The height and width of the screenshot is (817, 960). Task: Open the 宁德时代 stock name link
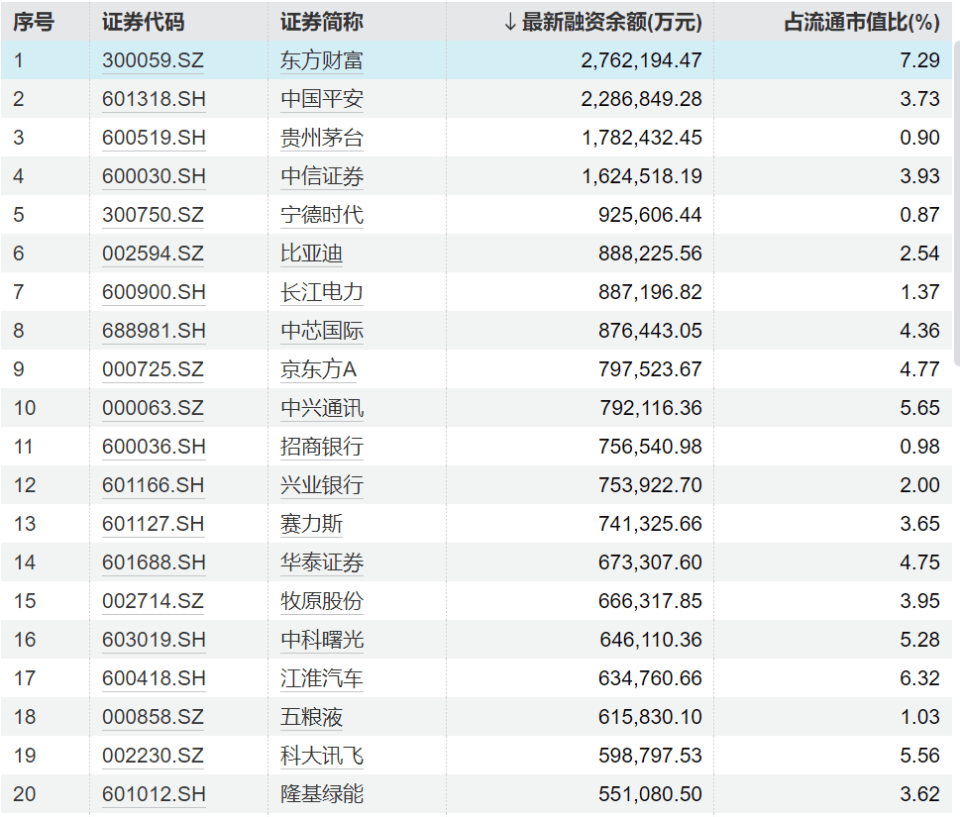click(x=322, y=214)
